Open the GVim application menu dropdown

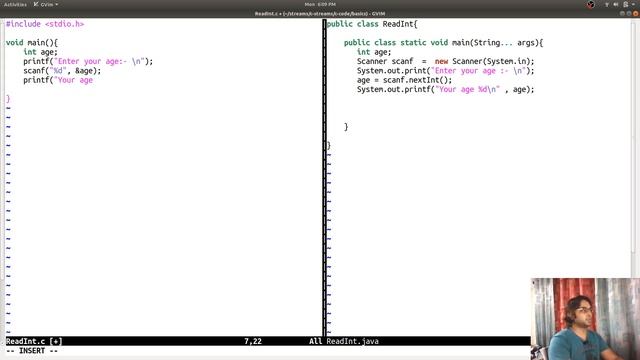(x=46, y=4)
